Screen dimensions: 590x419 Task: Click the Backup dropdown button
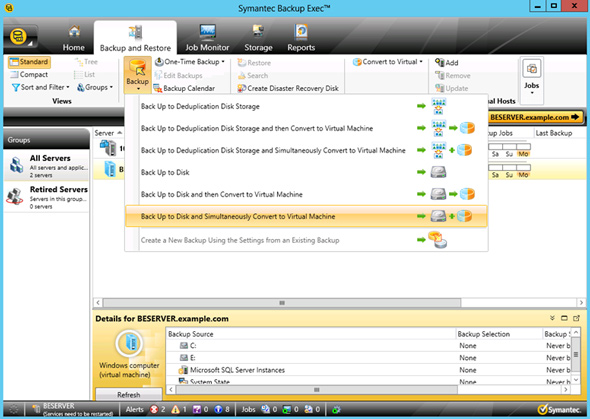pyautogui.click(x=138, y=74)
